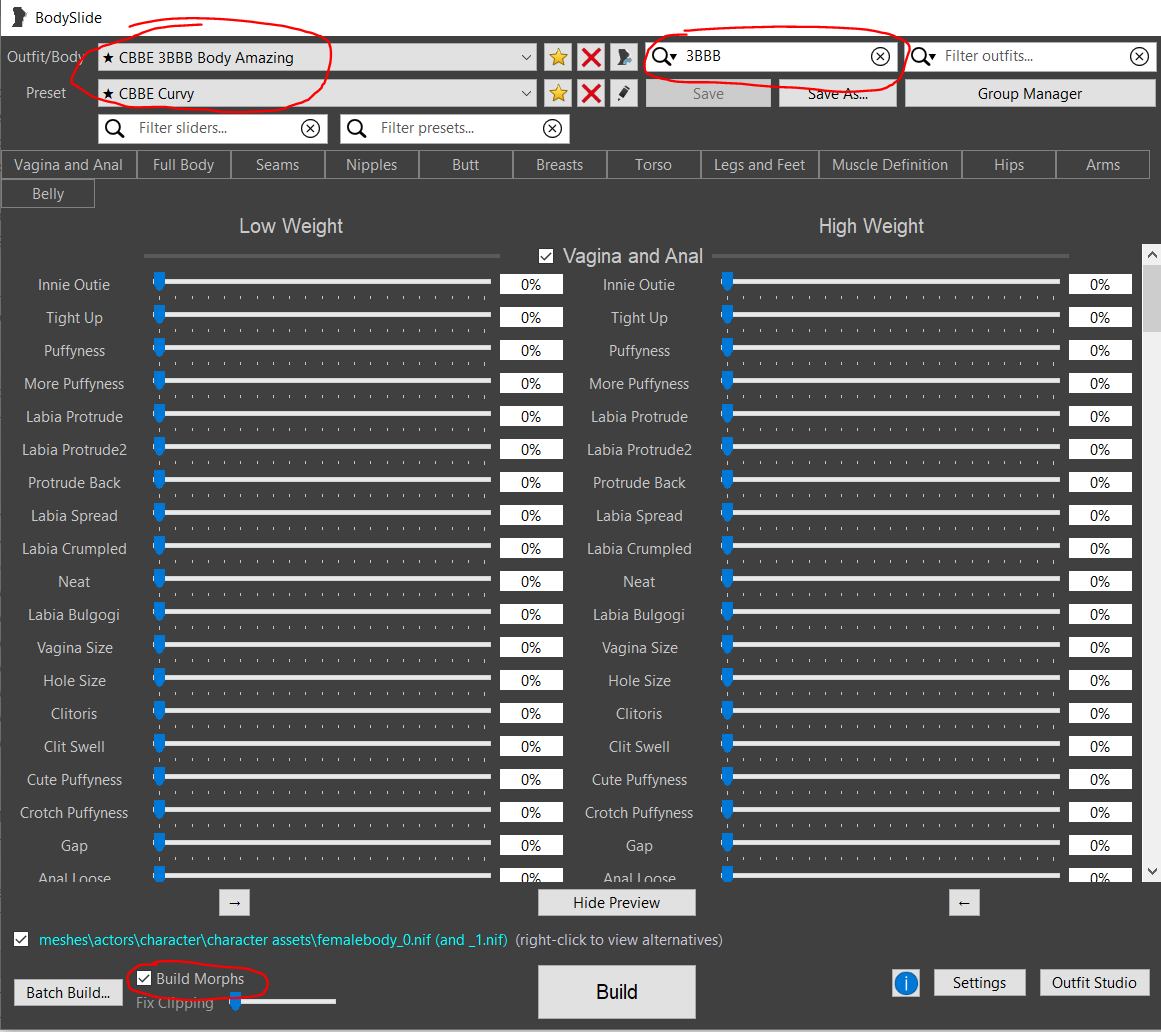Click the star icon beside the Preset dropdown
This screenshot has width=1161, height=1032.
(x=558, y=93)
